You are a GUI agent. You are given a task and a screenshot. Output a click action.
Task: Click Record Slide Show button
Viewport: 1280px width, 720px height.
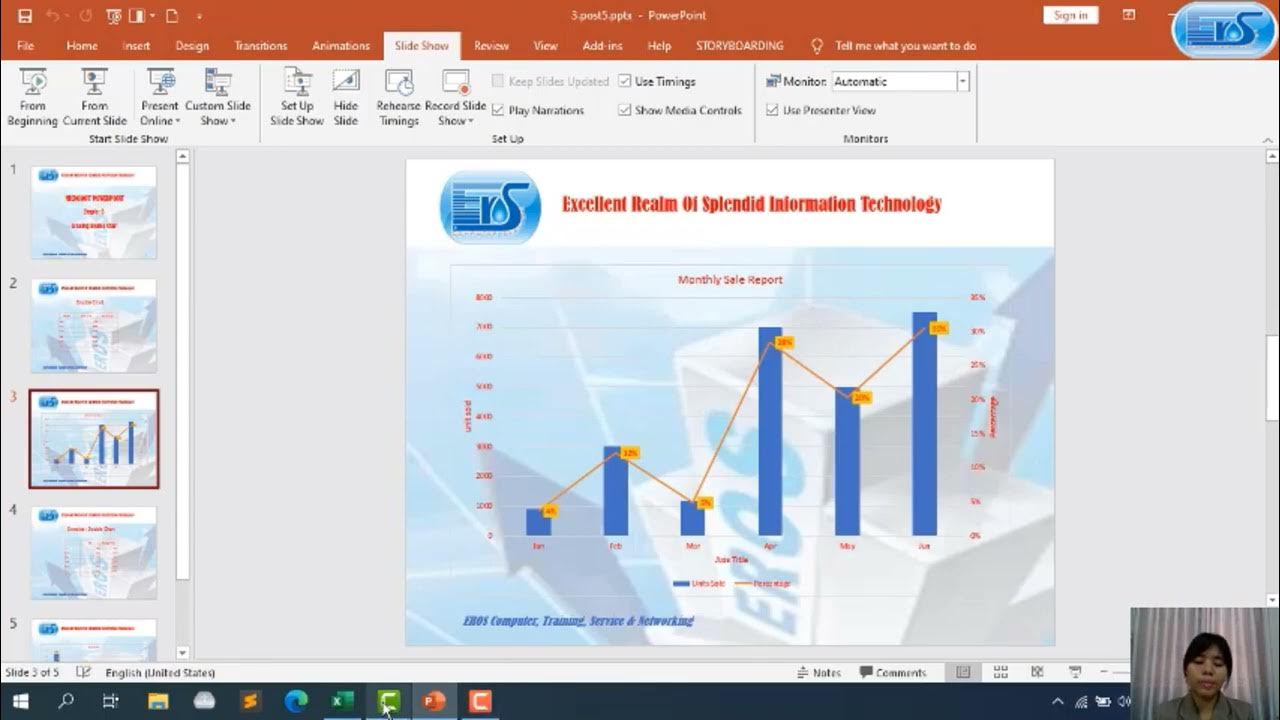(455, 99)
